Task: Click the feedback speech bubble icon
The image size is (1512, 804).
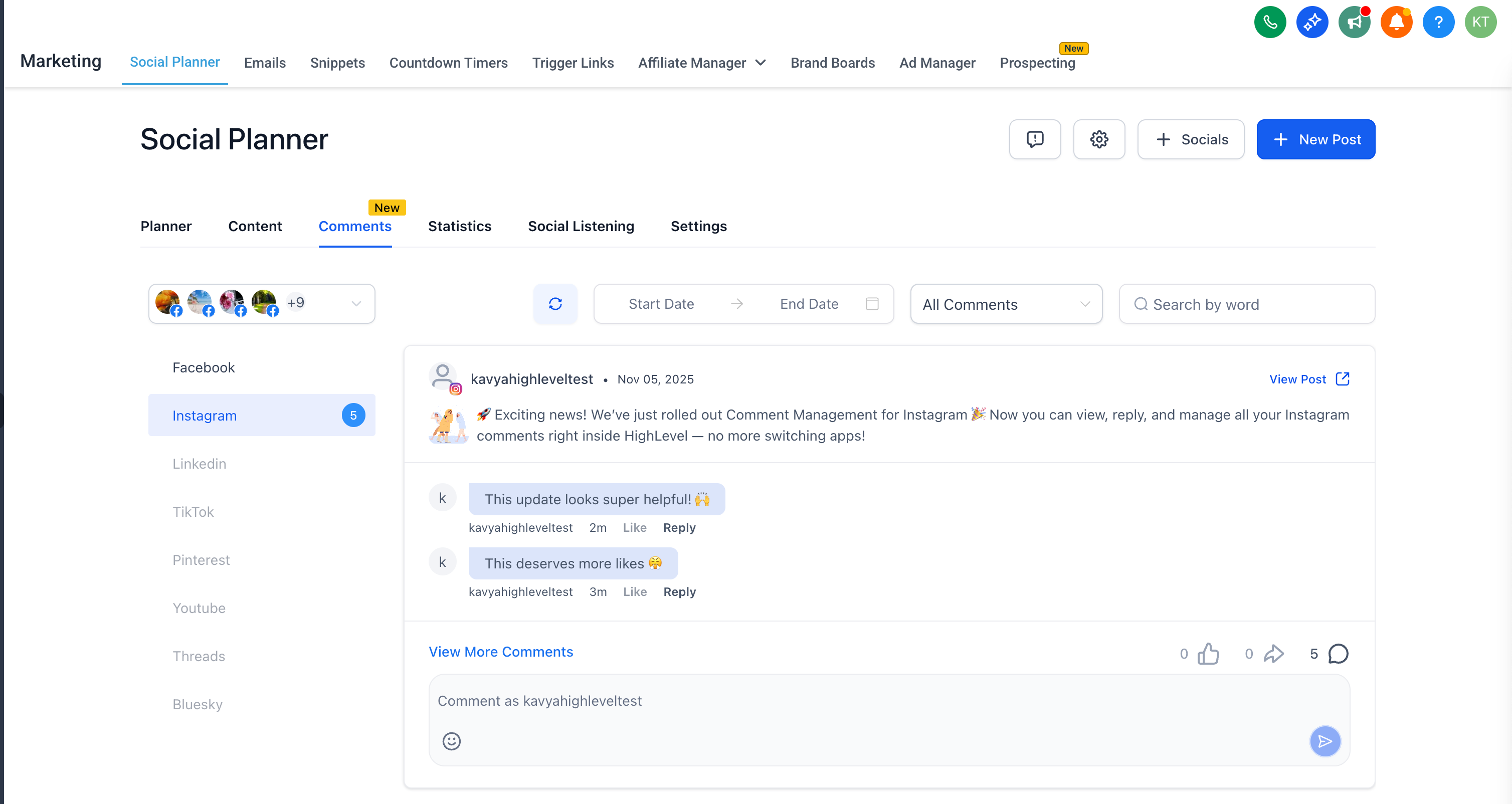Action: (x=1034, y=139)
